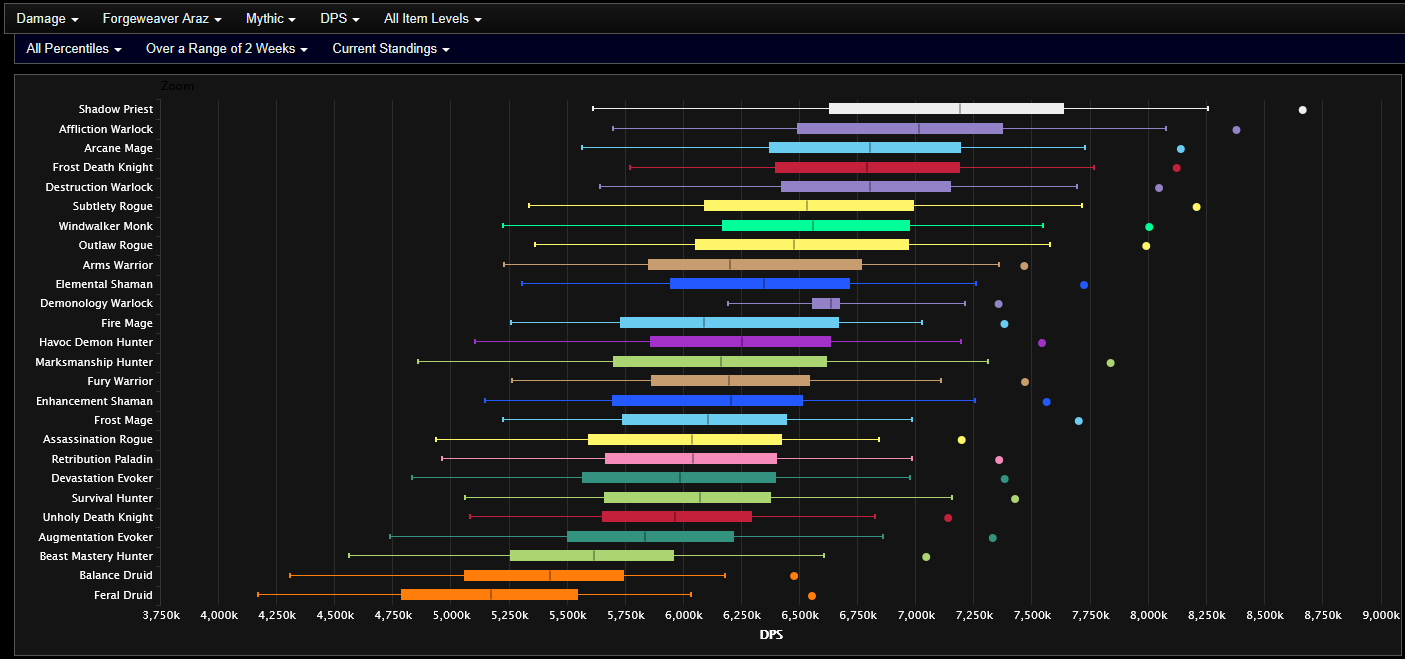Click the Windwalker Monk label
The image size is (1405, 659).
click(x=106, y=227)
